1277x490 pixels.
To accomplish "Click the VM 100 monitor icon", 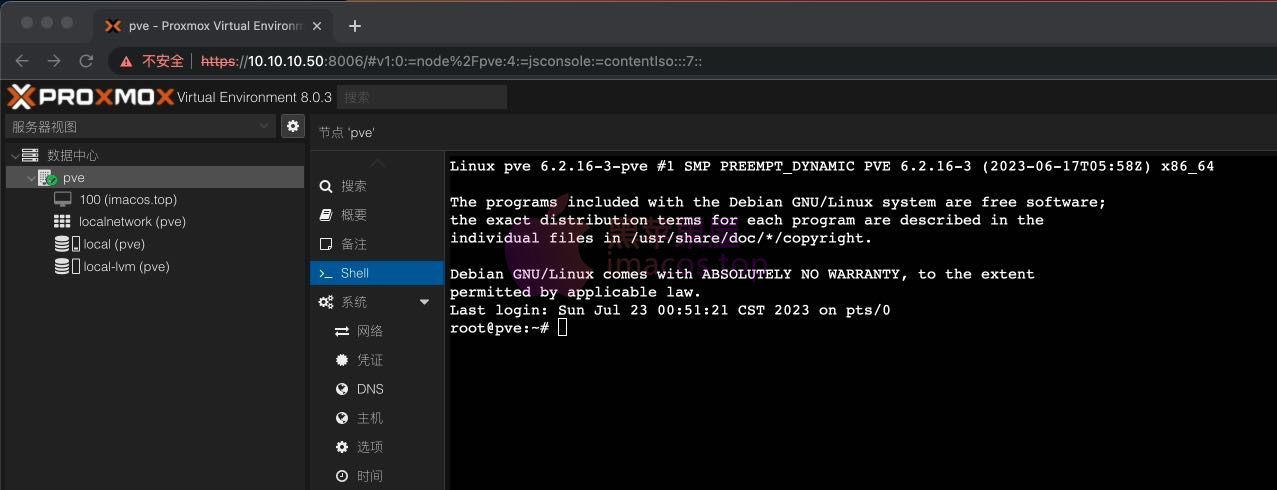I will 63,200.
